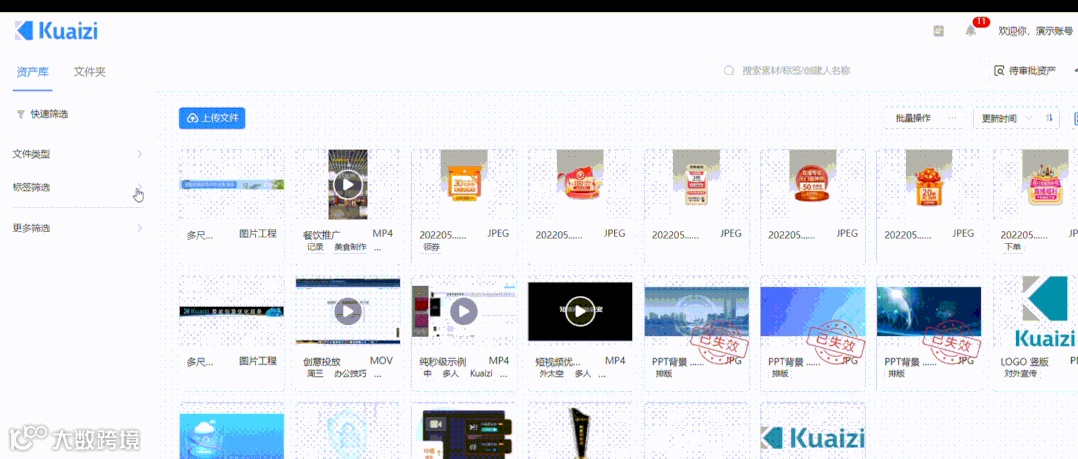This screenshot has width=1078, height=459.
Task: Click the 待审批资产 review icon
Action: pyautogui.click(x=1000, y=71)
